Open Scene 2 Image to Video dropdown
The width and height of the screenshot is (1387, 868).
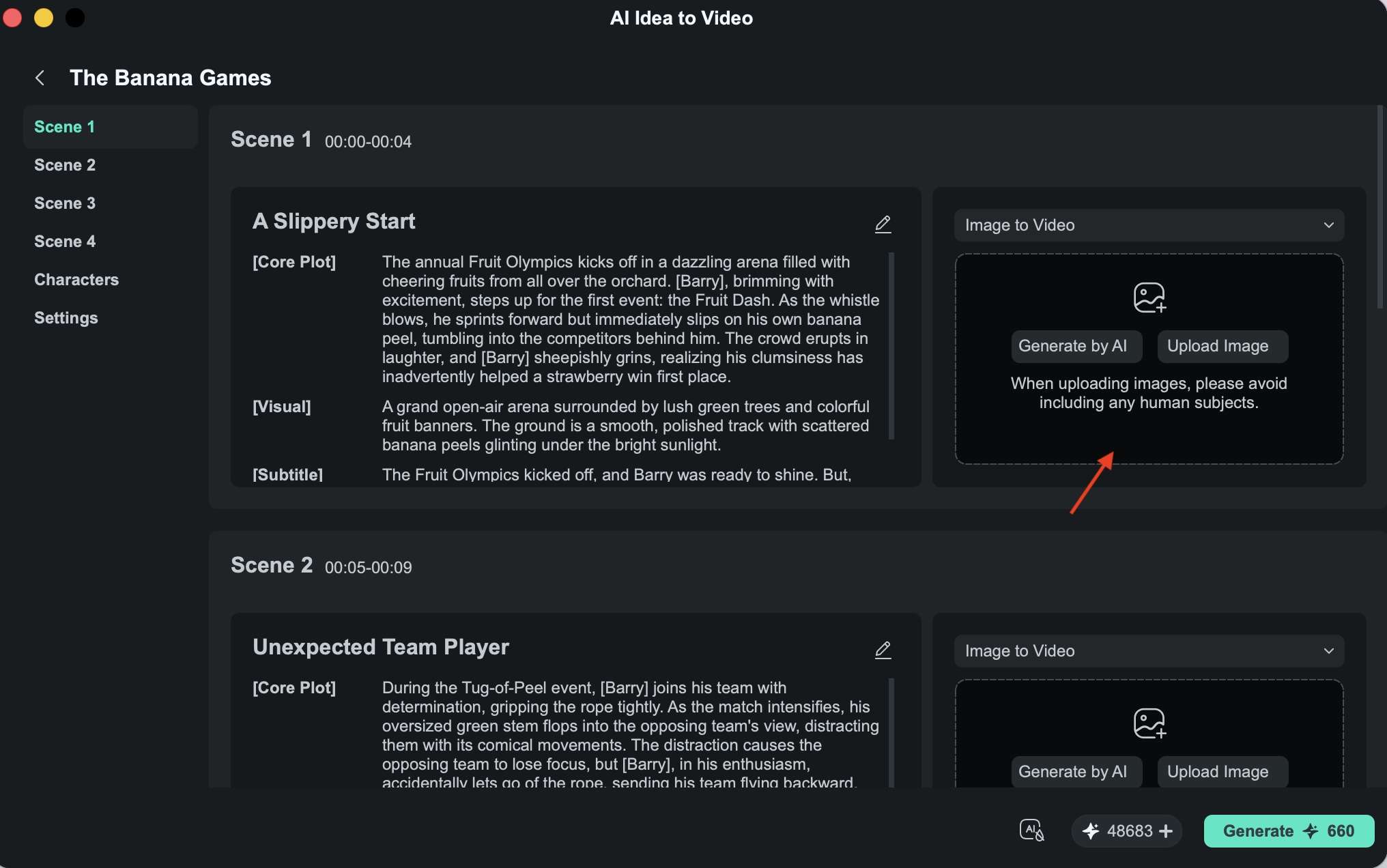point(1149,651)
